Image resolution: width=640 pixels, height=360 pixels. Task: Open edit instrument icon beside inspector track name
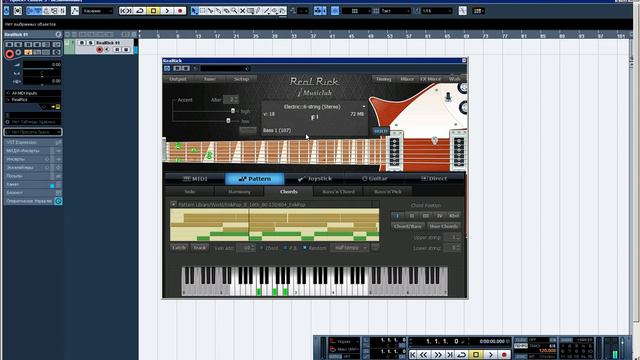(x=58, y=35)
